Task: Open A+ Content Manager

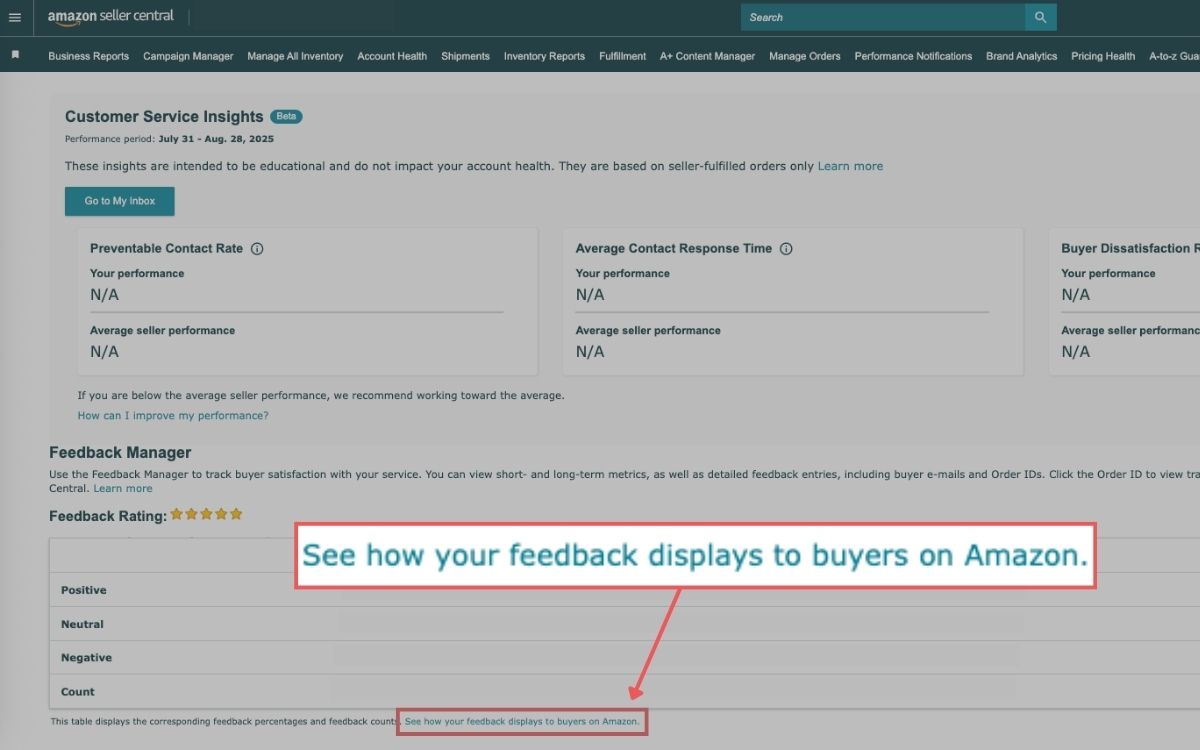Action: (707, 56)
